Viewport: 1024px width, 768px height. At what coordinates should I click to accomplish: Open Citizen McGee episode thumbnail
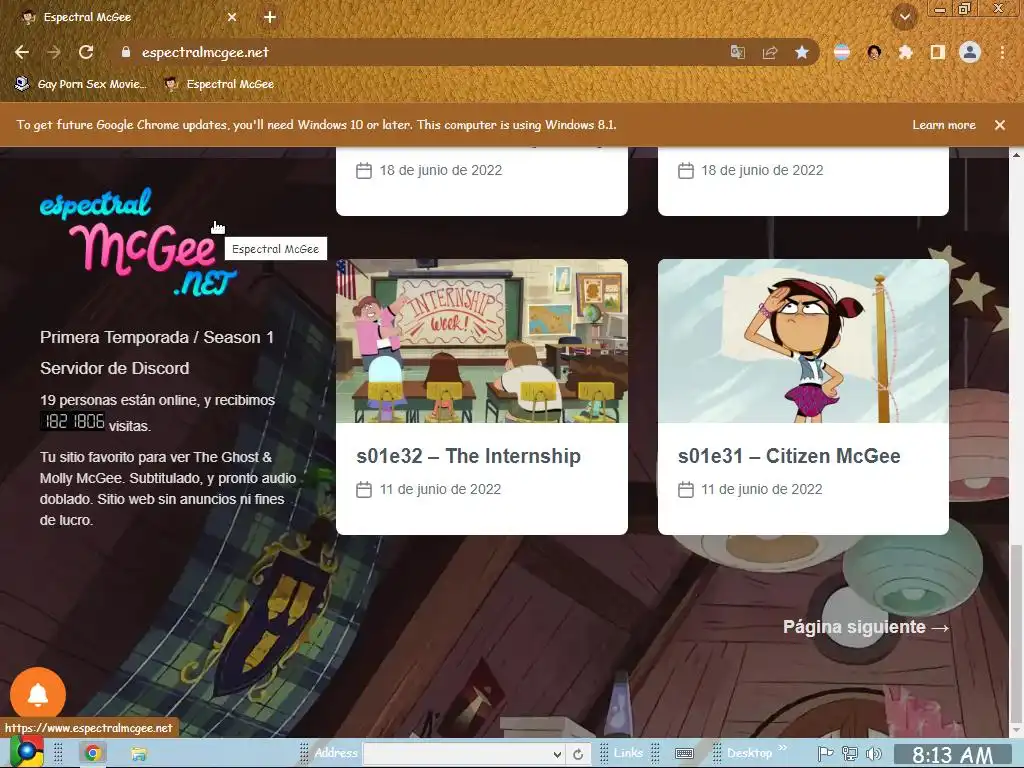(803, 341)
